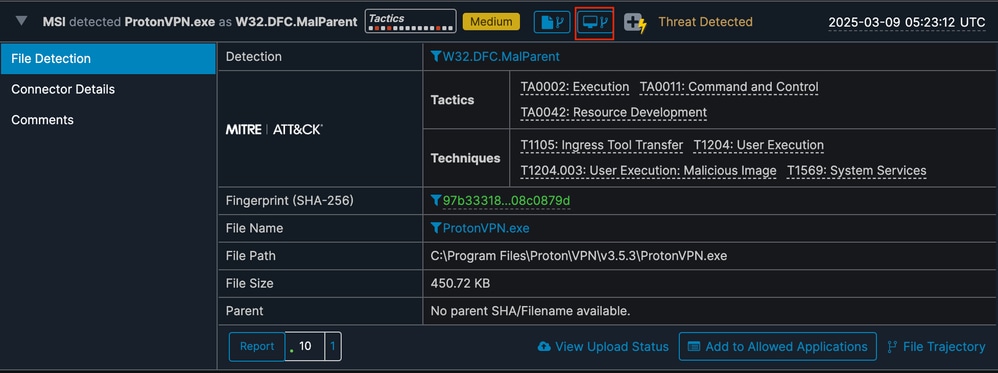The height and width of the screenshot is (373, 998).
Task: Click the File Name row label
Action: pos(255,229)
